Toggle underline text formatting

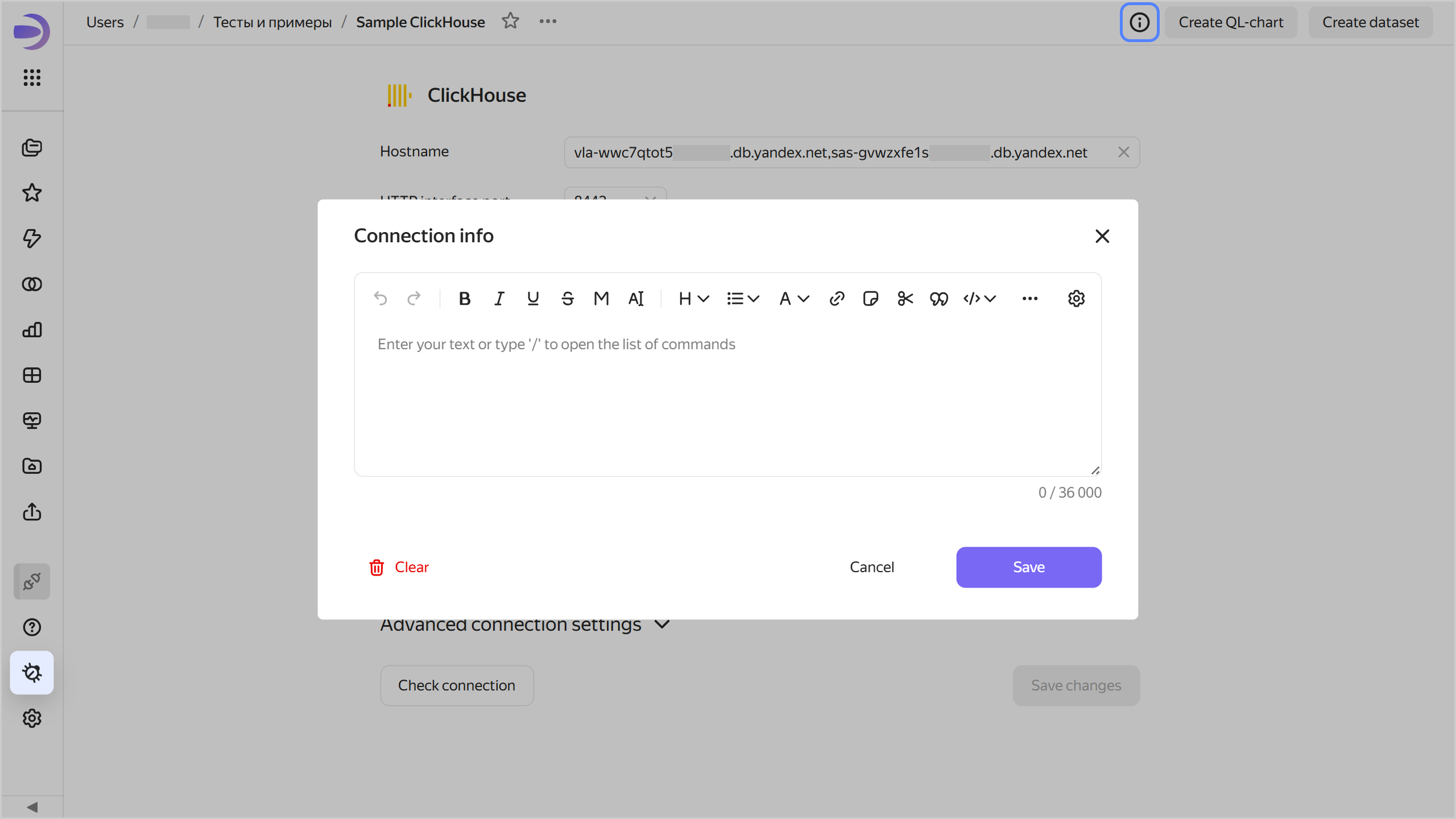point(533,299)
